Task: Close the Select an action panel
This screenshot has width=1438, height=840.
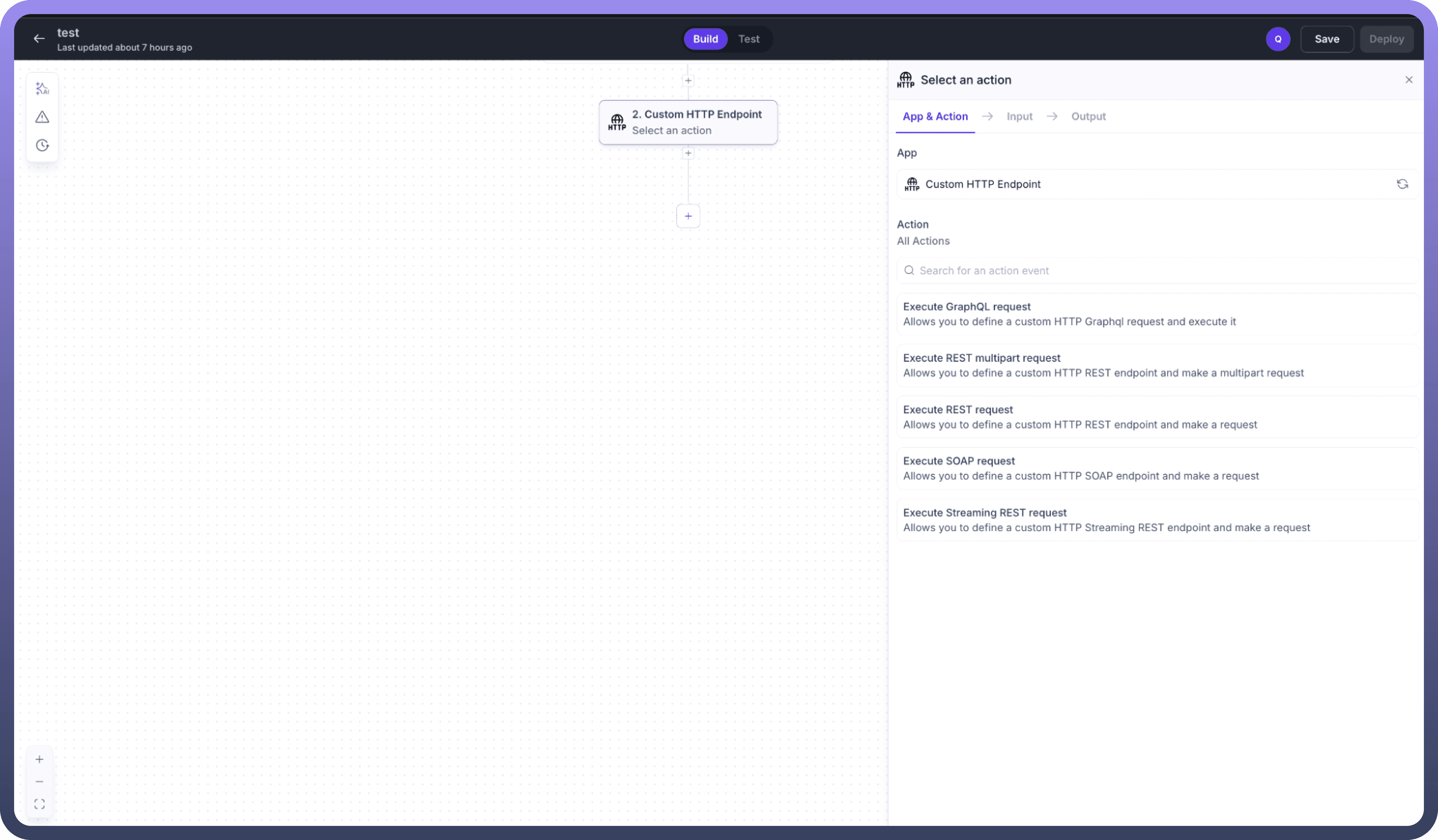Action: click(1408, 80)
